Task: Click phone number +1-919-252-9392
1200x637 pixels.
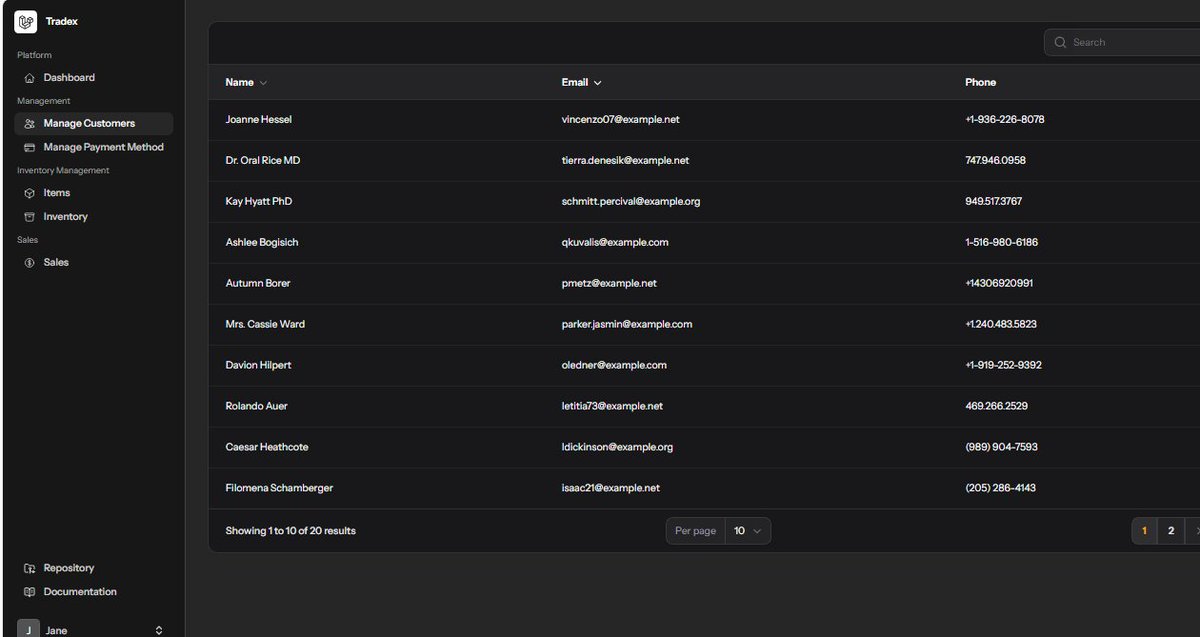Action: click(x=1003, y=366)
